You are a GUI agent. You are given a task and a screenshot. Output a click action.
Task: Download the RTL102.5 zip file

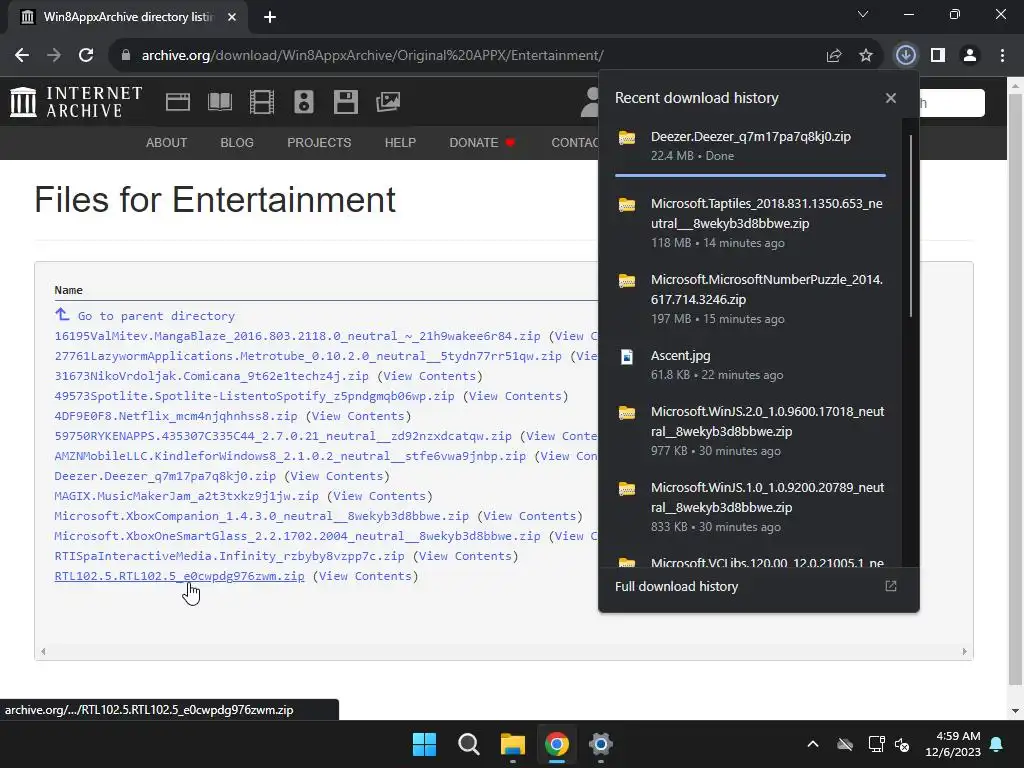point(180,576)
